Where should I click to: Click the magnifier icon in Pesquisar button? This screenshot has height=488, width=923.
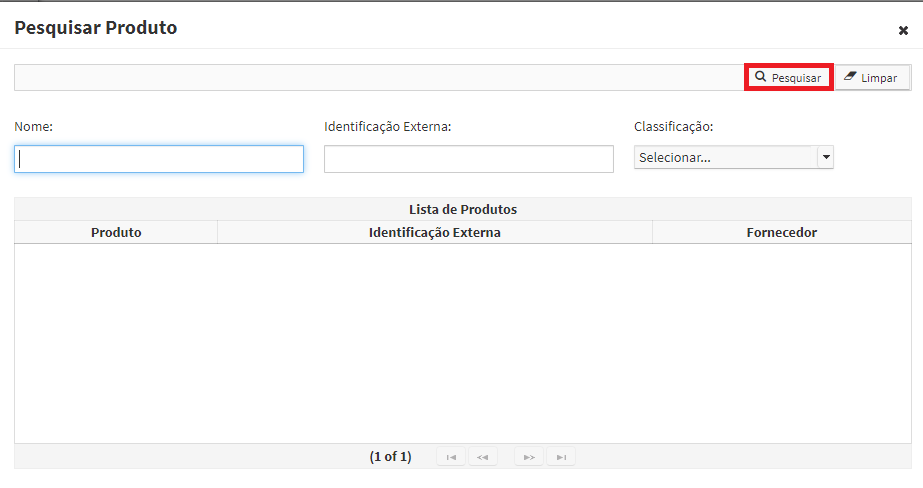(x=761, y=77)
